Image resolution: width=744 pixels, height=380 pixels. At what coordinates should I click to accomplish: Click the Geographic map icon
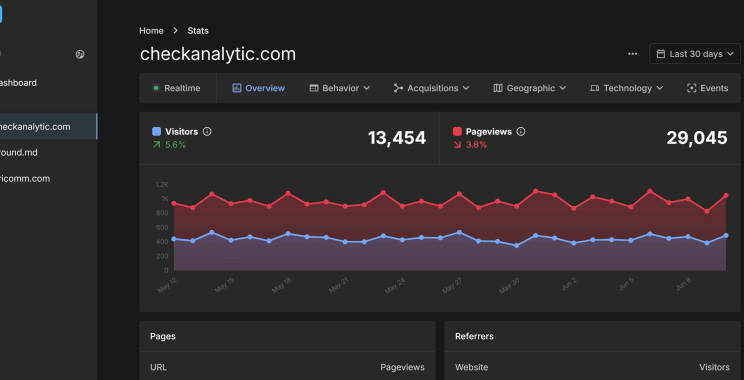pyautogui.click(x=498, y=88)
